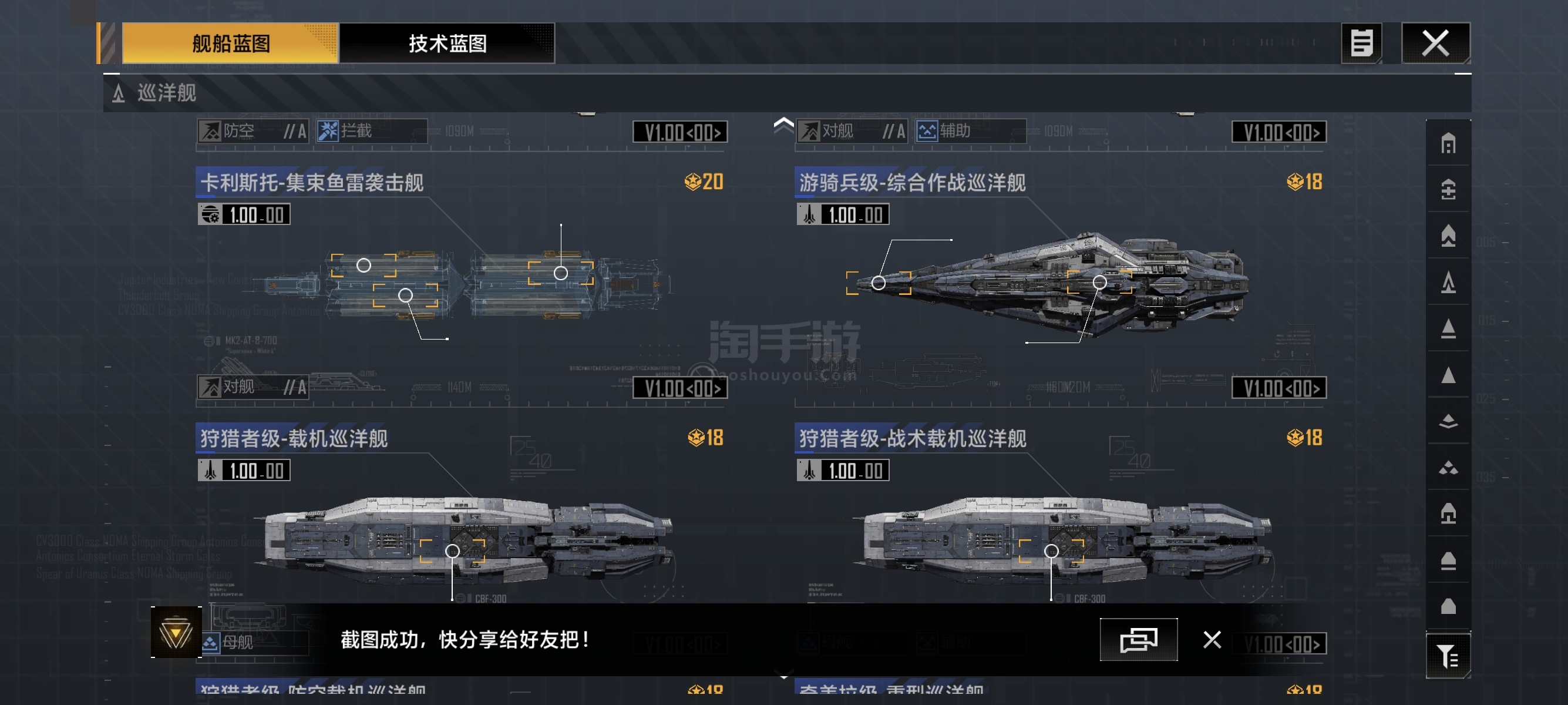Collapse the 巡洋舰 section header
This screenshot has height=705, width=1568.
(787, 93)
